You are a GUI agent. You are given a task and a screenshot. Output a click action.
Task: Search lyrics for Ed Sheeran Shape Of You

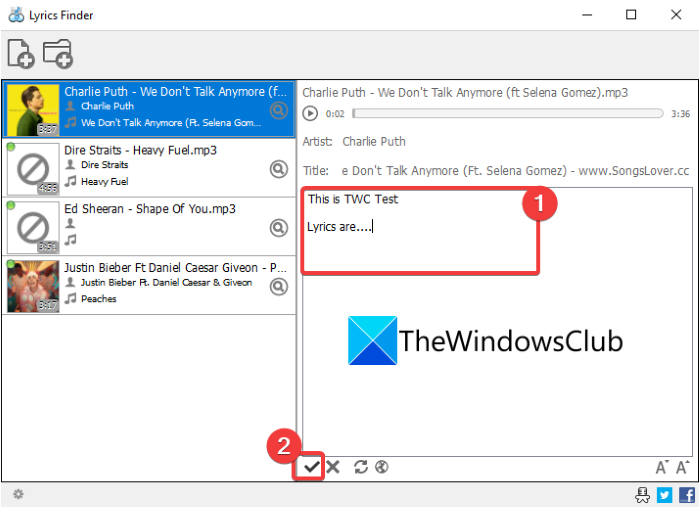tap(279, 228)
